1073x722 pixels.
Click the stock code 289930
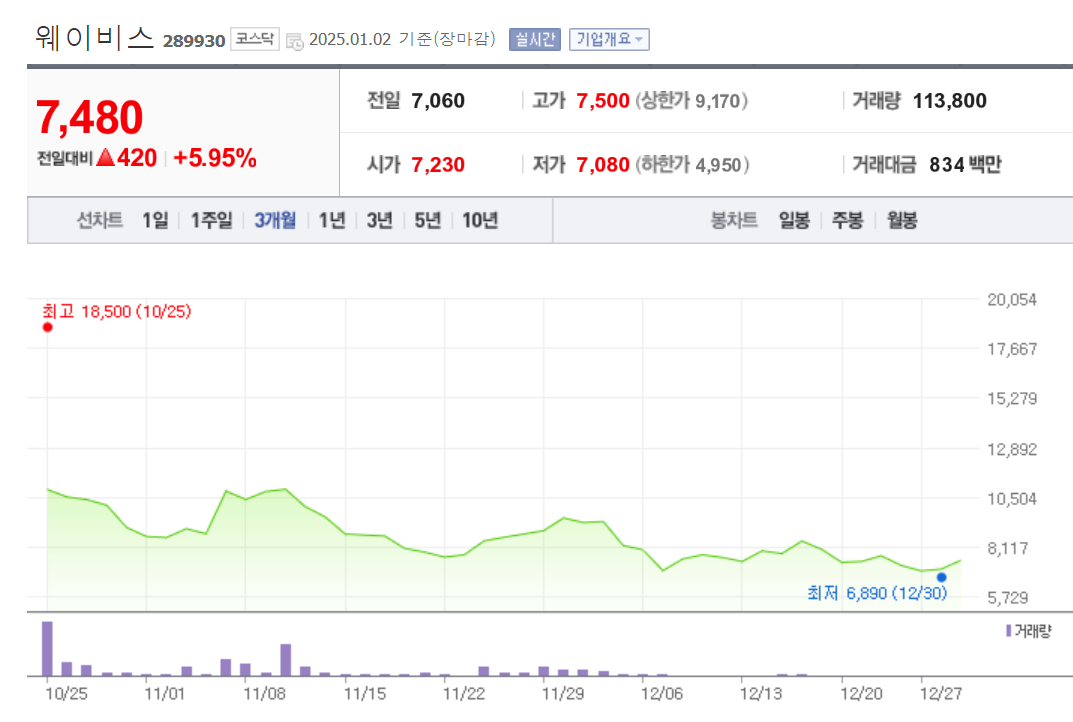(194, 41)
